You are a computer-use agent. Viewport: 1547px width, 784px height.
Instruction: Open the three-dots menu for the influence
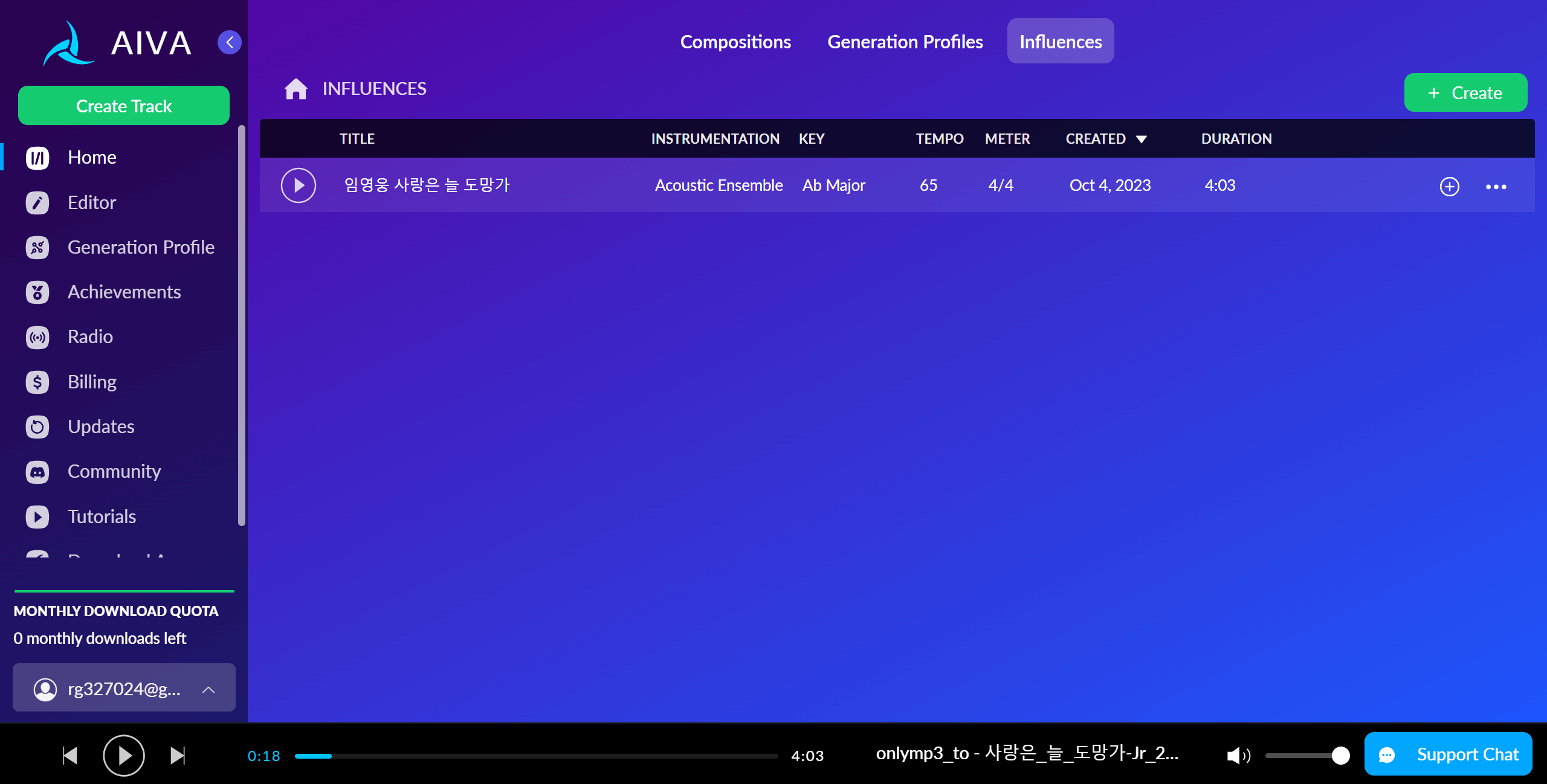[x=1496, y=187]
